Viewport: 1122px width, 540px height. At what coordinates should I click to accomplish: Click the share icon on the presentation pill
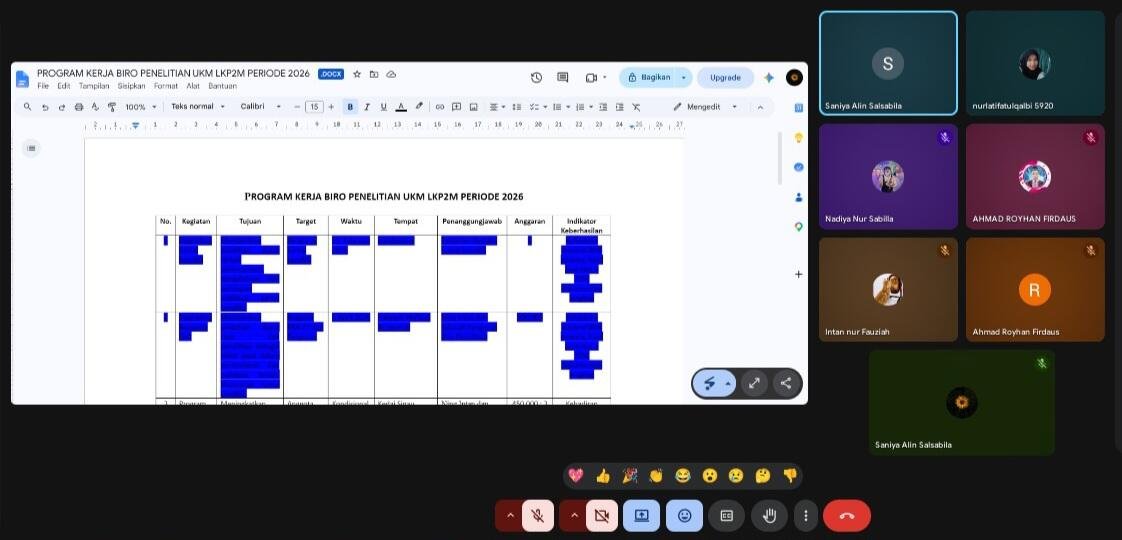point(786,383)
